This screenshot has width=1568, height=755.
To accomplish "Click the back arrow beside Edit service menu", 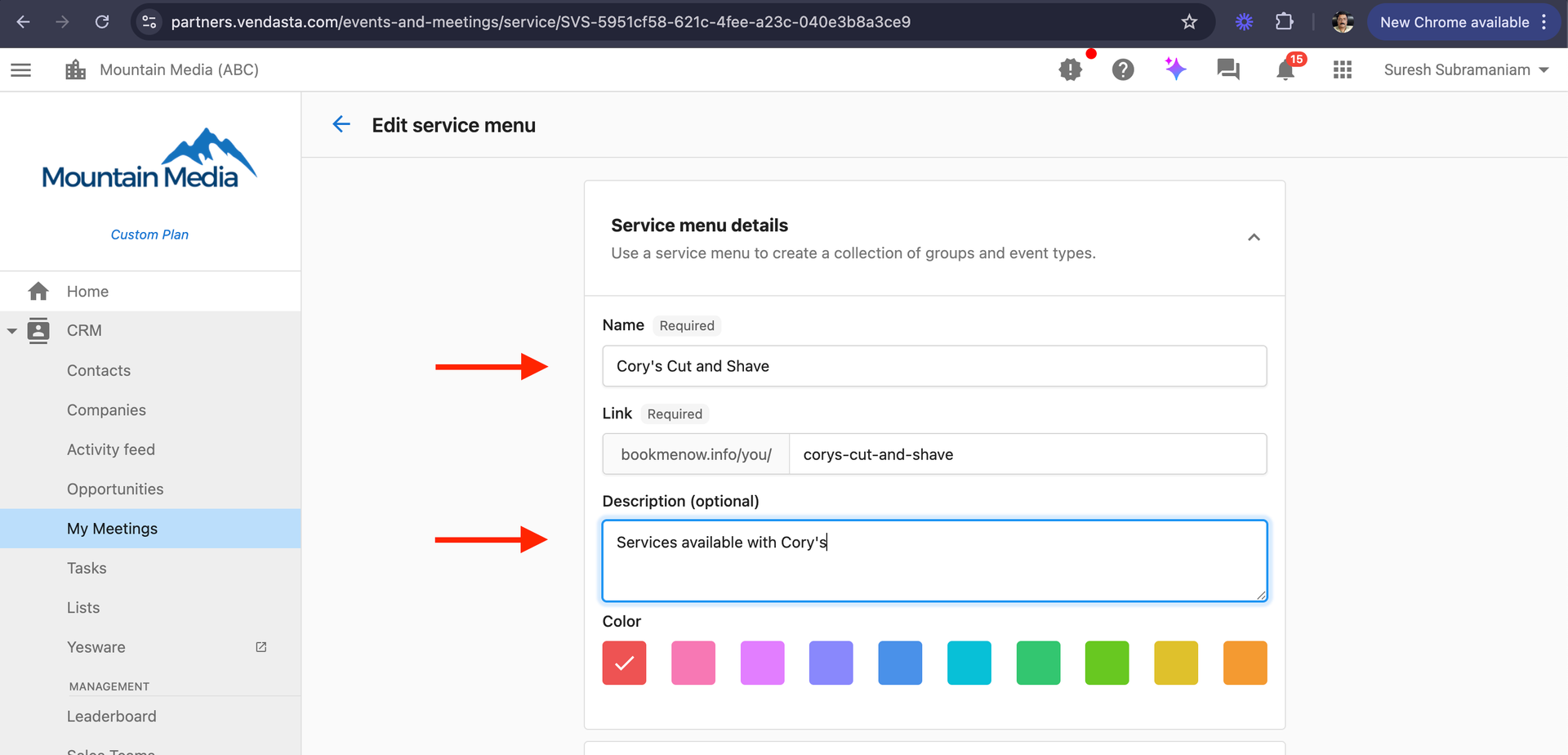I will 341,124.
